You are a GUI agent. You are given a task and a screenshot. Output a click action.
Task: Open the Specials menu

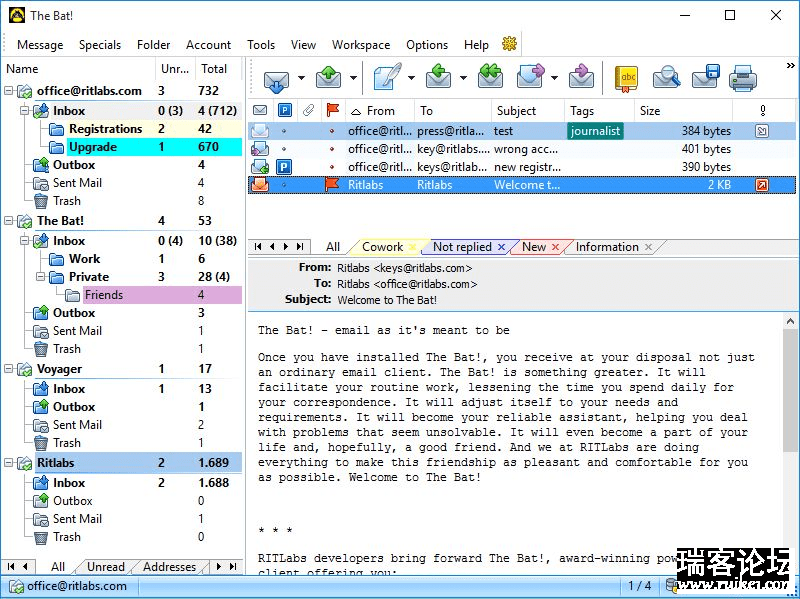pyautogui.click(x=100, y=45)
